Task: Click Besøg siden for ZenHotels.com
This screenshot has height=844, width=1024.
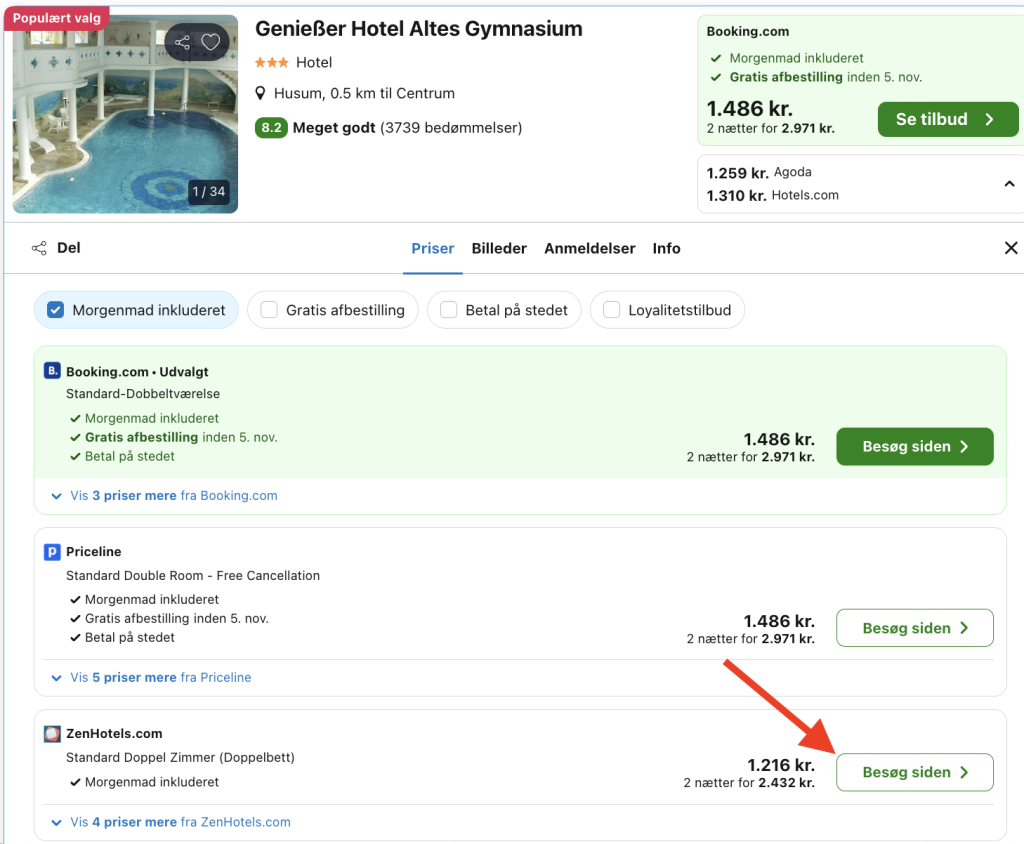Action: tap(914, 773)
